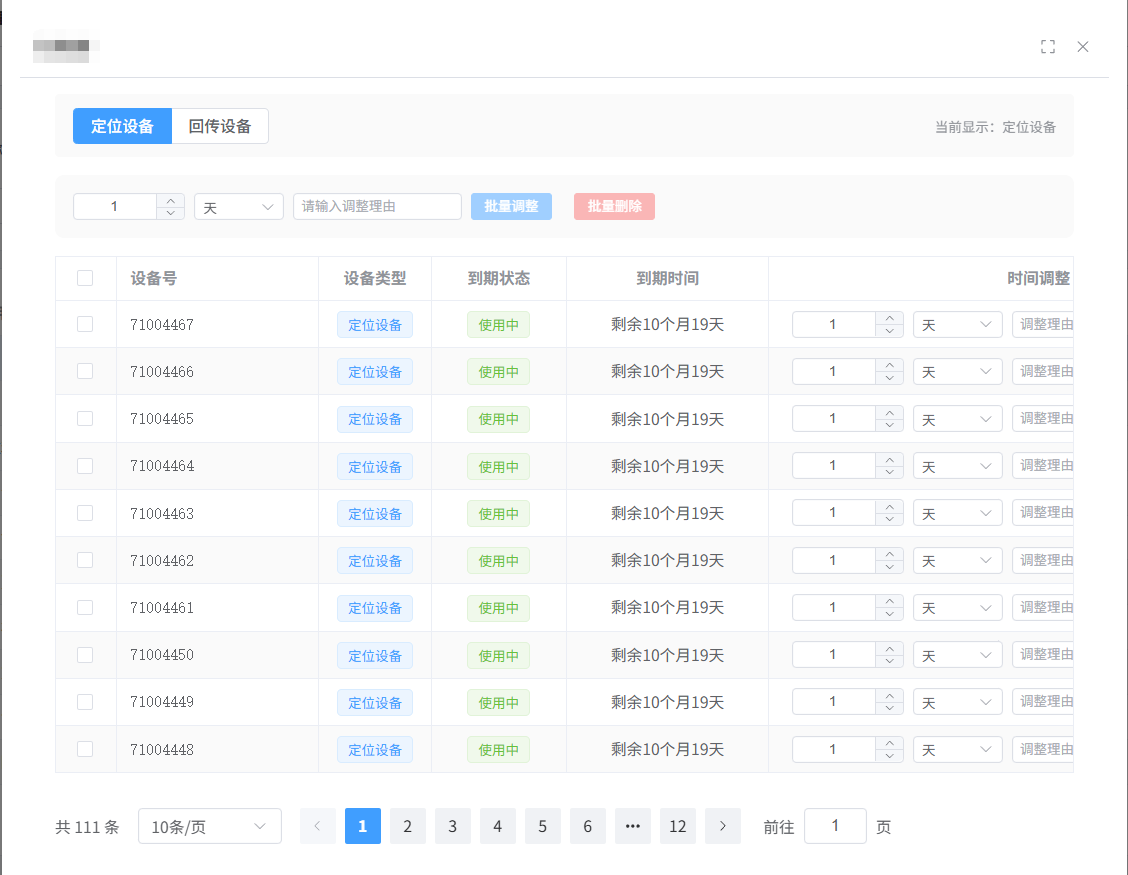Select the checkbox for device 71004448
The height and width of the screenshot is (875, 1128).
click(x=85, y=749)
